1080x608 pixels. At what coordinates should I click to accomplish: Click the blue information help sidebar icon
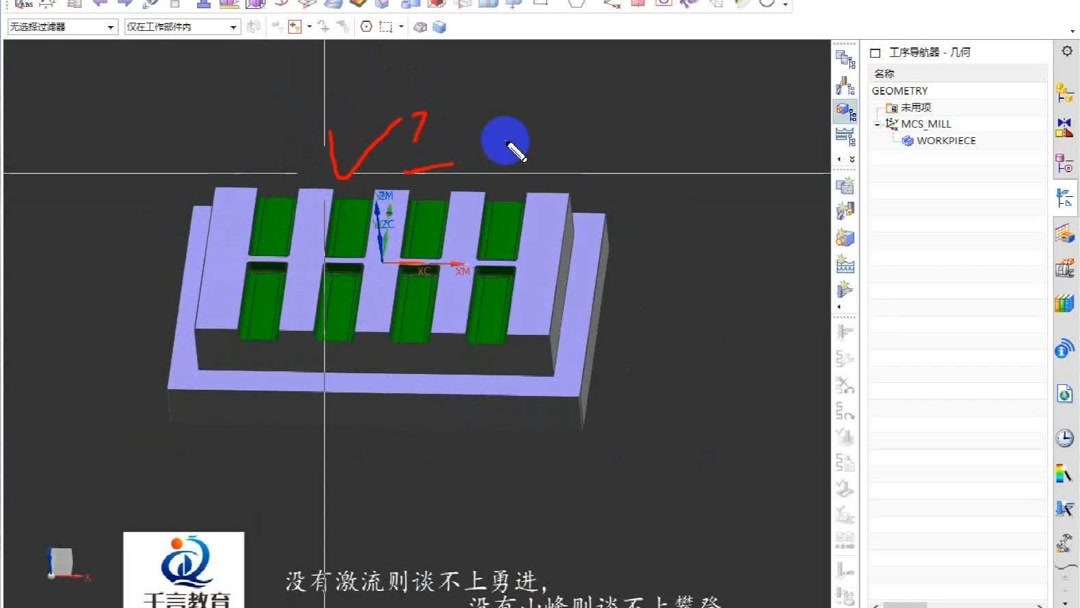1064,348
